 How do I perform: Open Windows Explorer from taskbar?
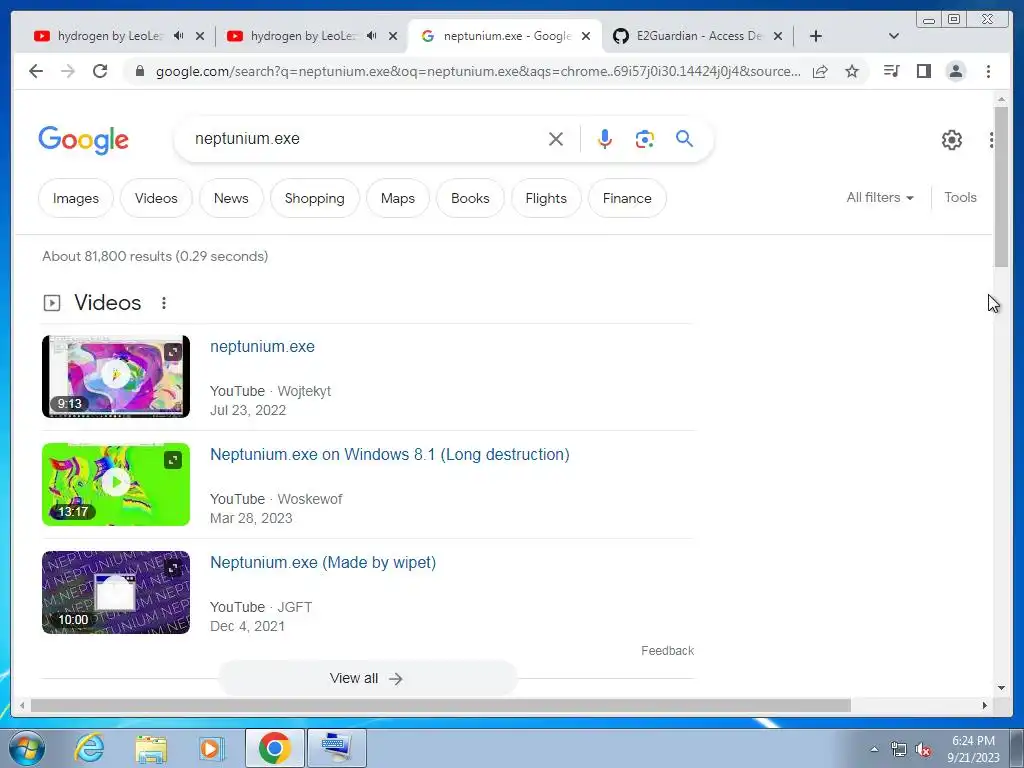(151, 748)
